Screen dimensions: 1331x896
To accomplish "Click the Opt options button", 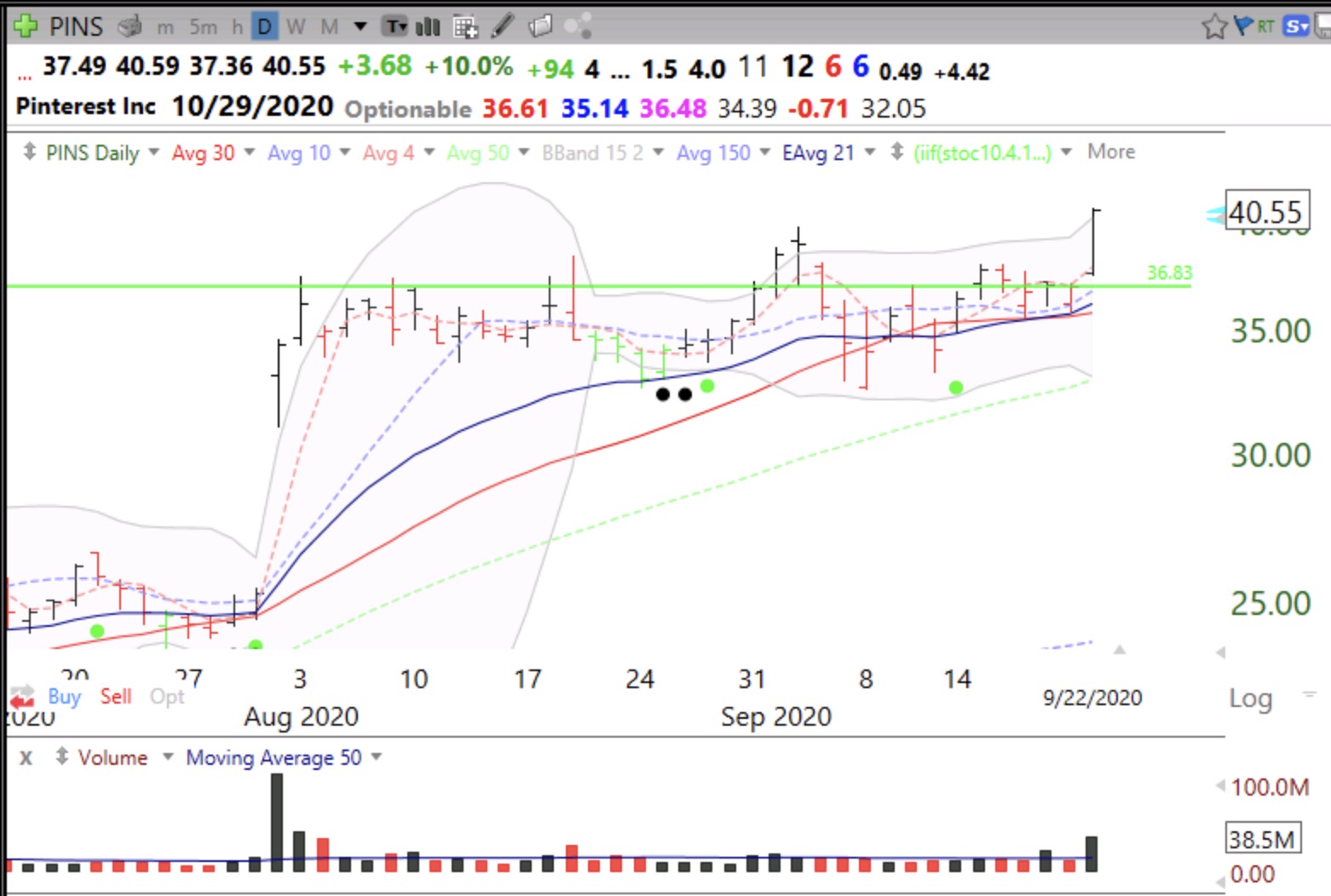I will point(167,697).
